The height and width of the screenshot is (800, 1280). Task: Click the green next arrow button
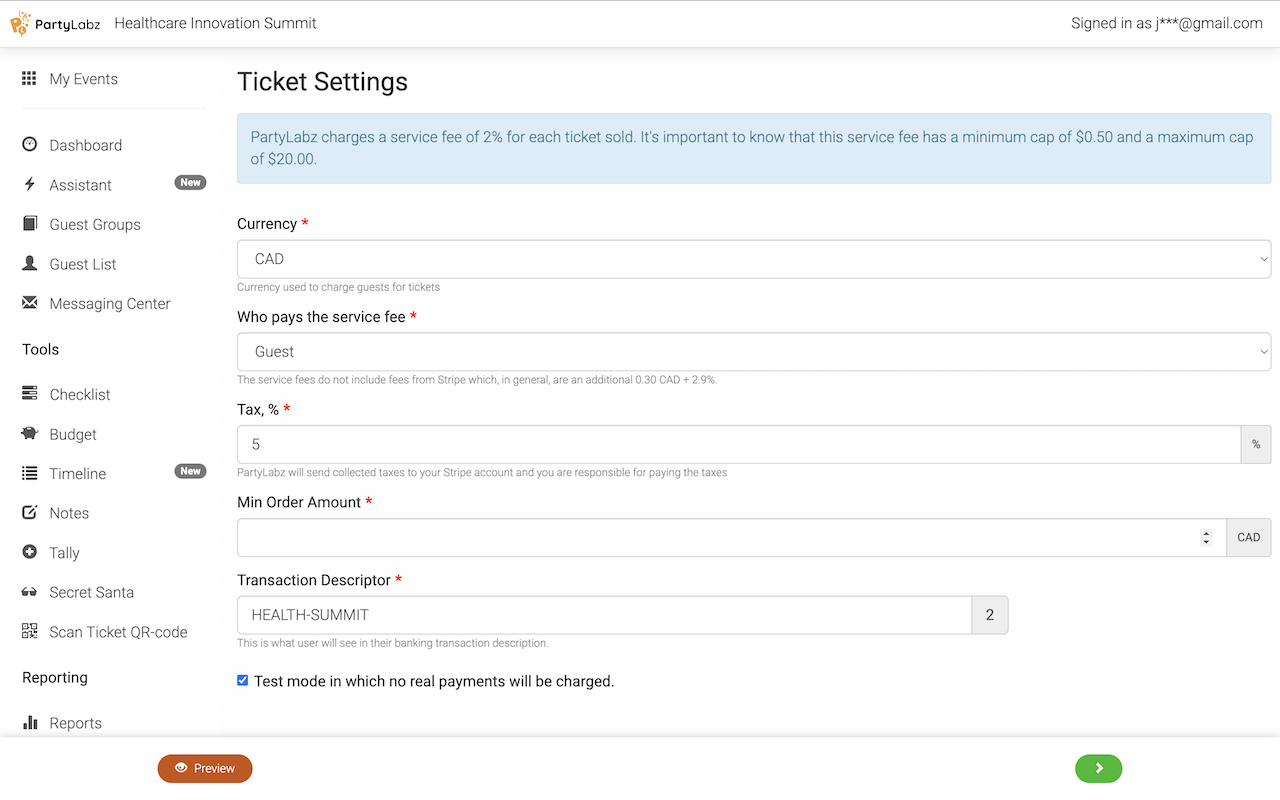pyautogui.click(x=1098, y=768)
